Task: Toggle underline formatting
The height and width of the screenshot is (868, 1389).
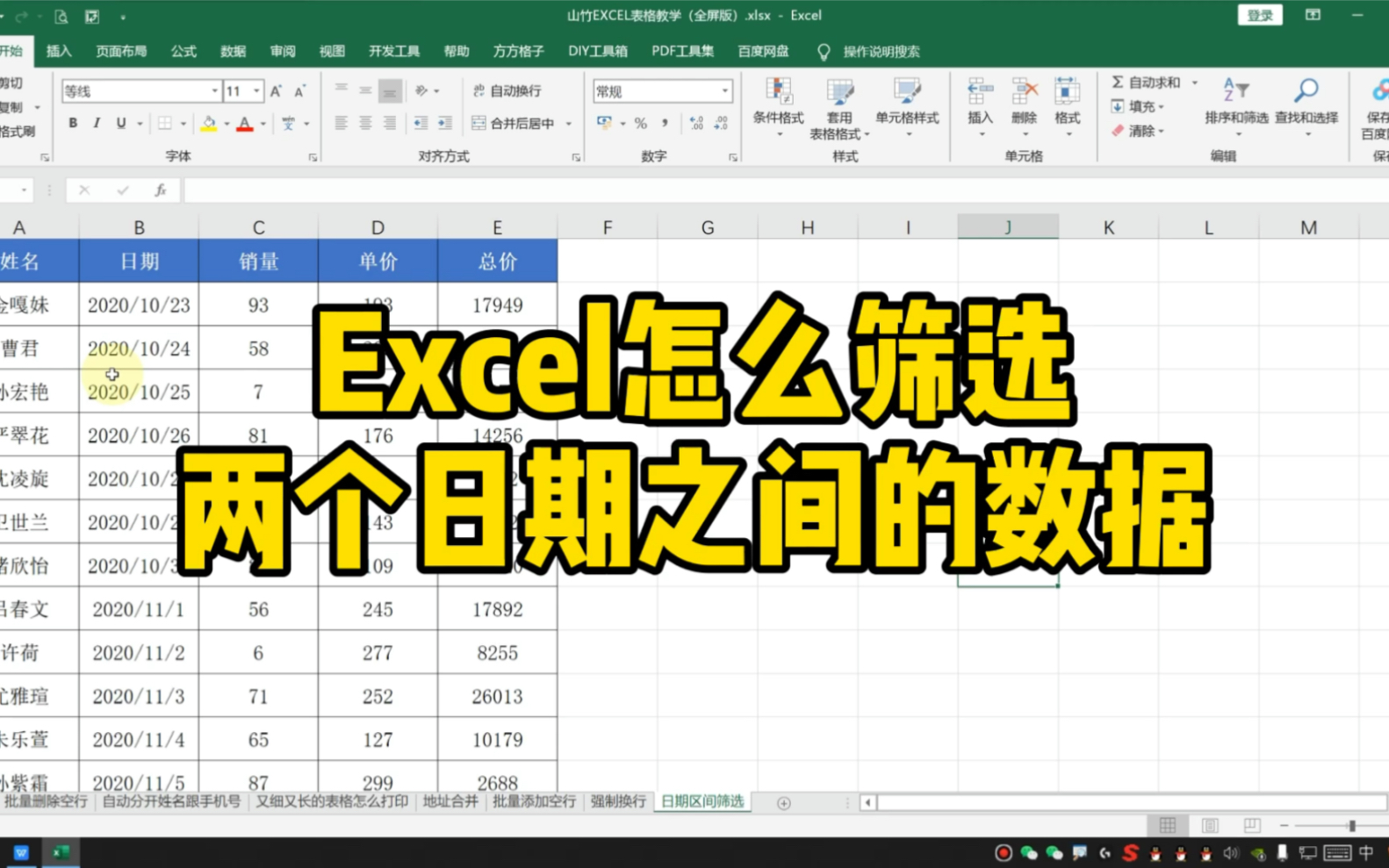Action: [x=121, y=123]
